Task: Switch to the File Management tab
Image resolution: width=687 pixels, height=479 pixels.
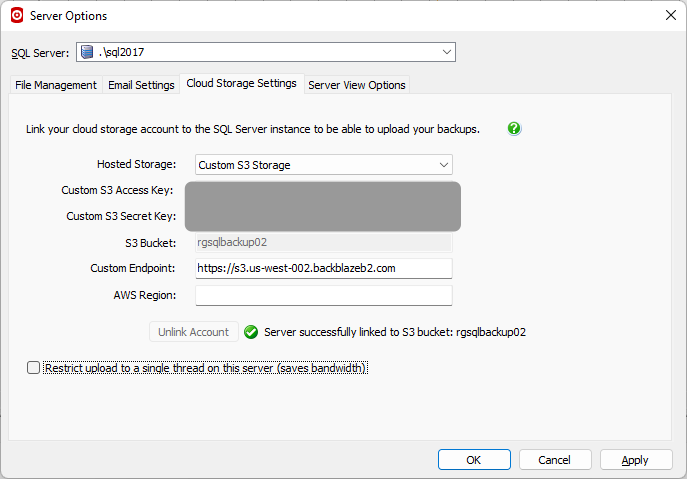Action: (x=56, y=85)
